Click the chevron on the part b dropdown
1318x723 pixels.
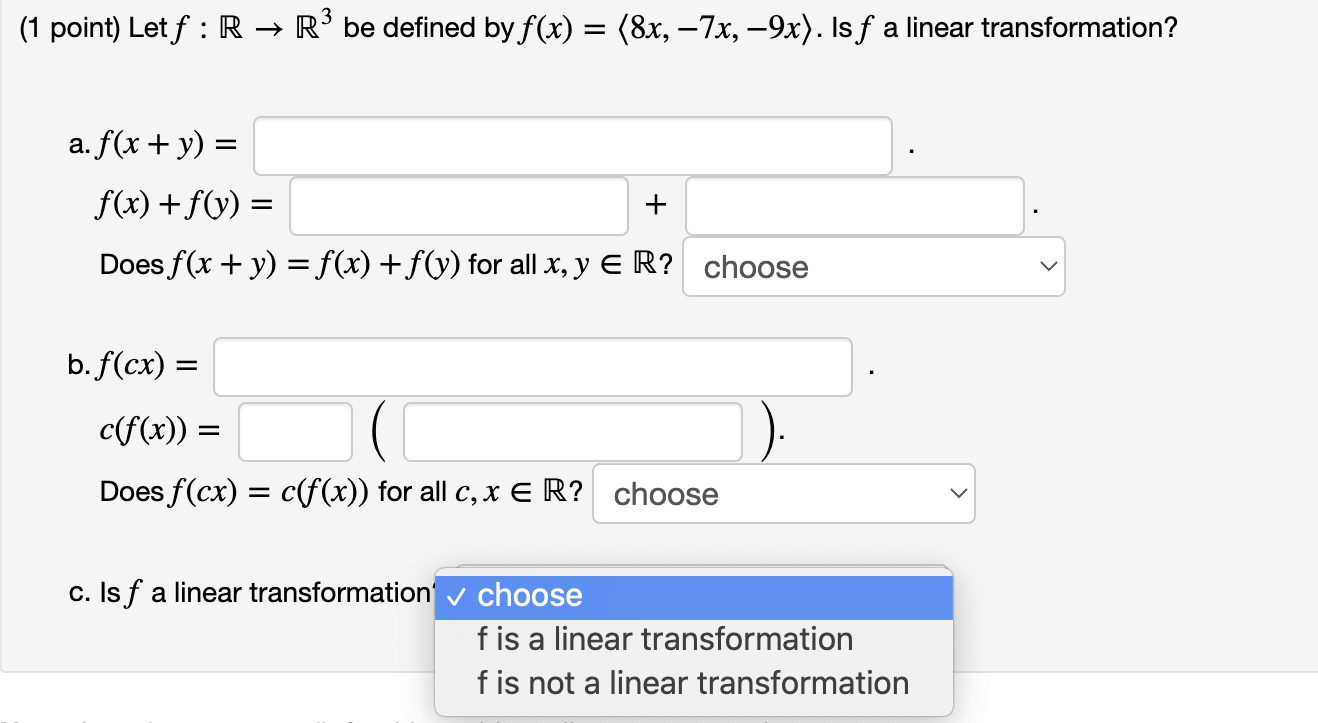(x=958, y=493)
